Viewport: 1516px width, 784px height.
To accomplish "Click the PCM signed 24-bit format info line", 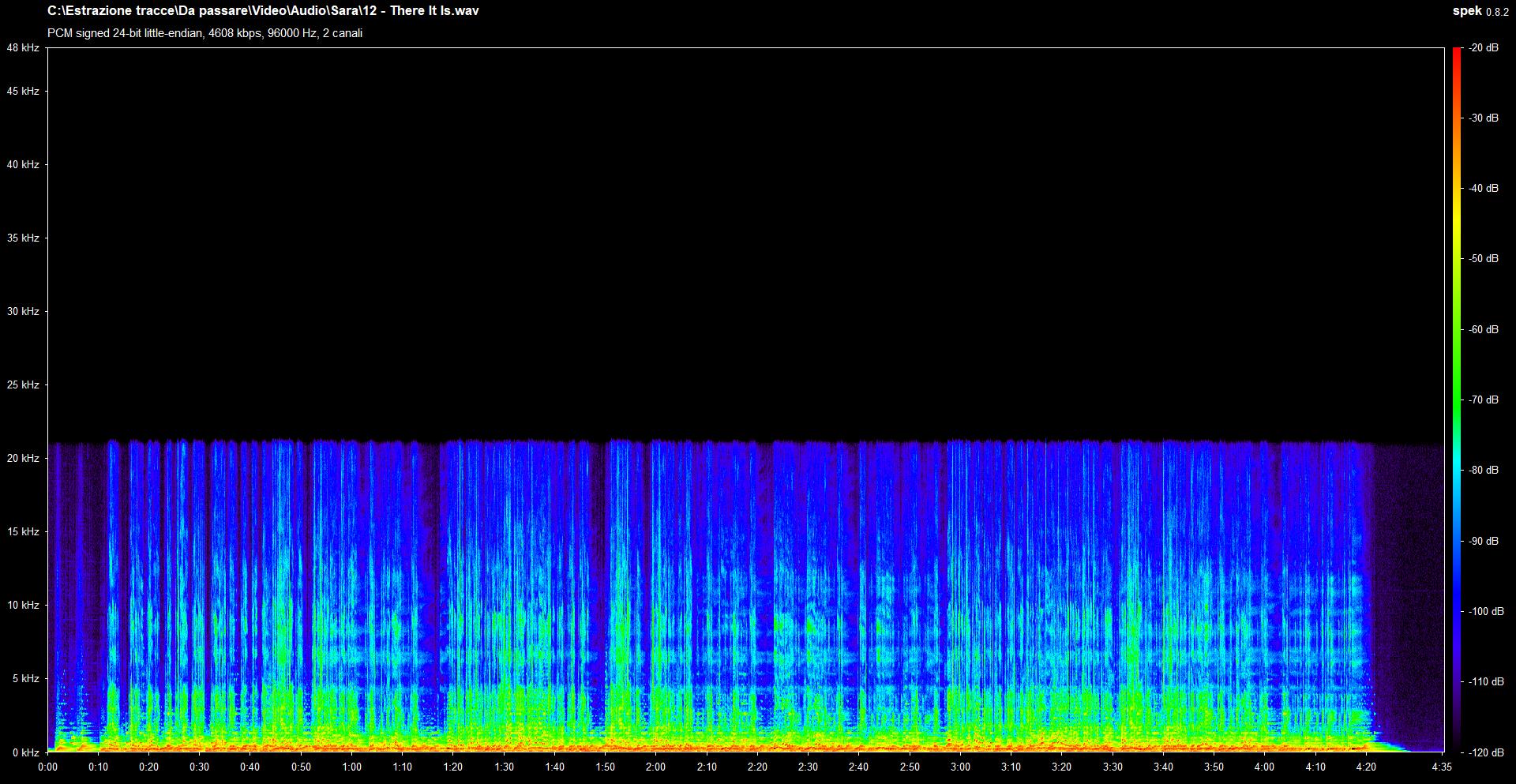I will [205, 33].
